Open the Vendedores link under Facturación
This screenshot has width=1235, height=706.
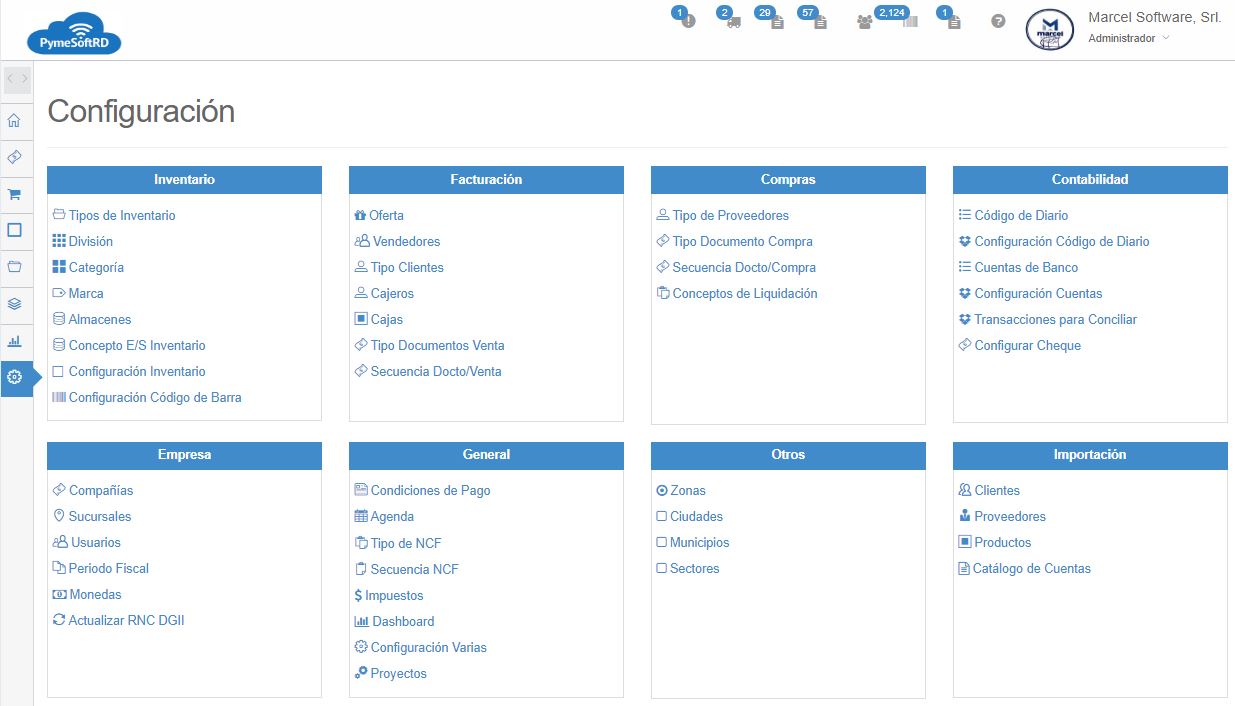click(x=405, y=241)
